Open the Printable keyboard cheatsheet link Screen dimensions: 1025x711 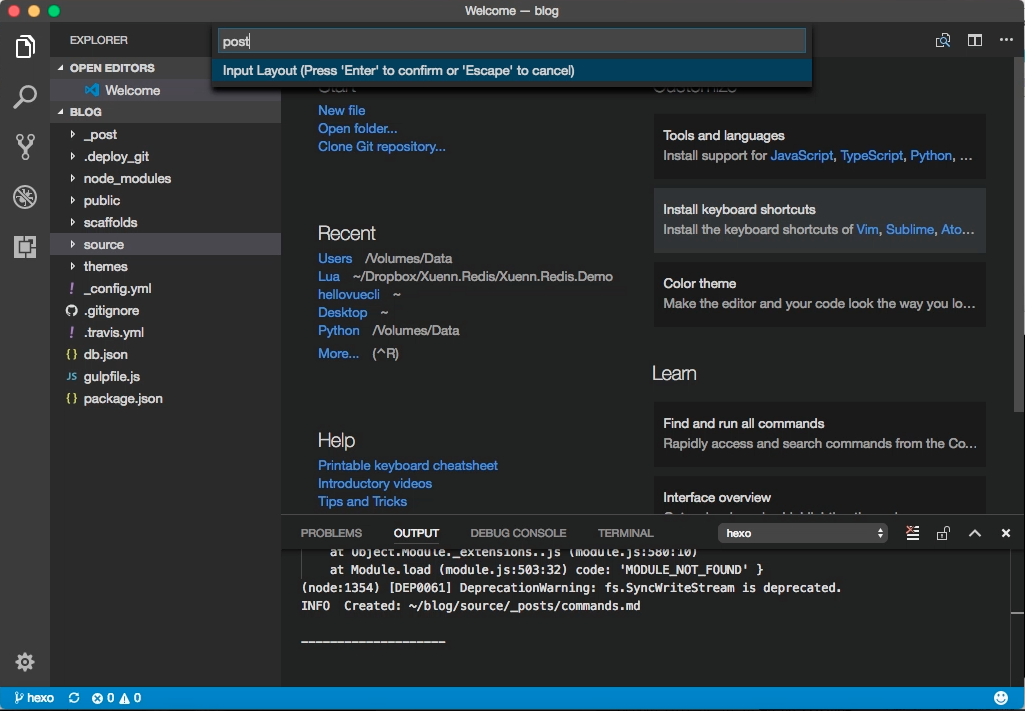click(408, 465)
